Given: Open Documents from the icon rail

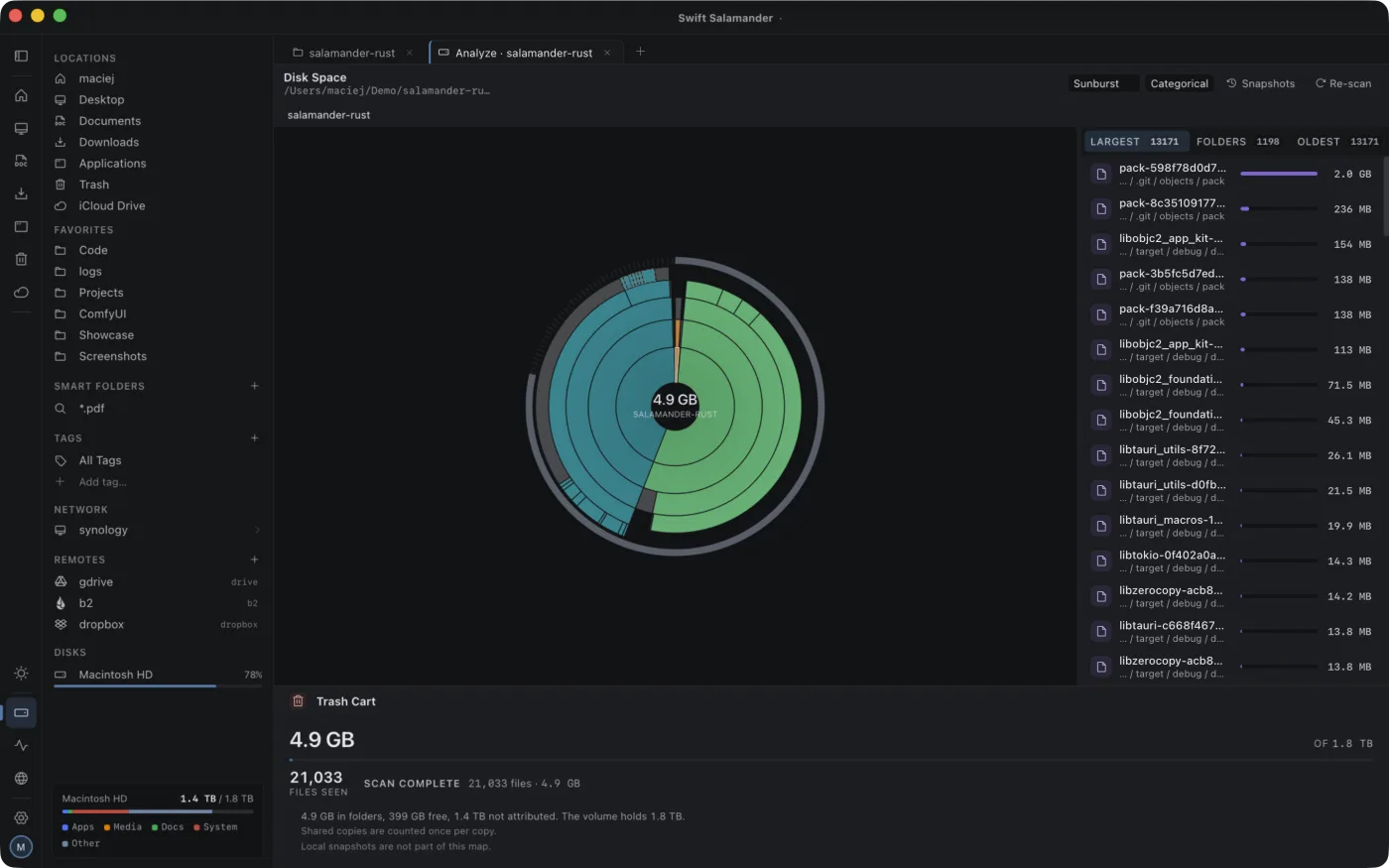Looking at the screenshot, I should tap(21, 161).
